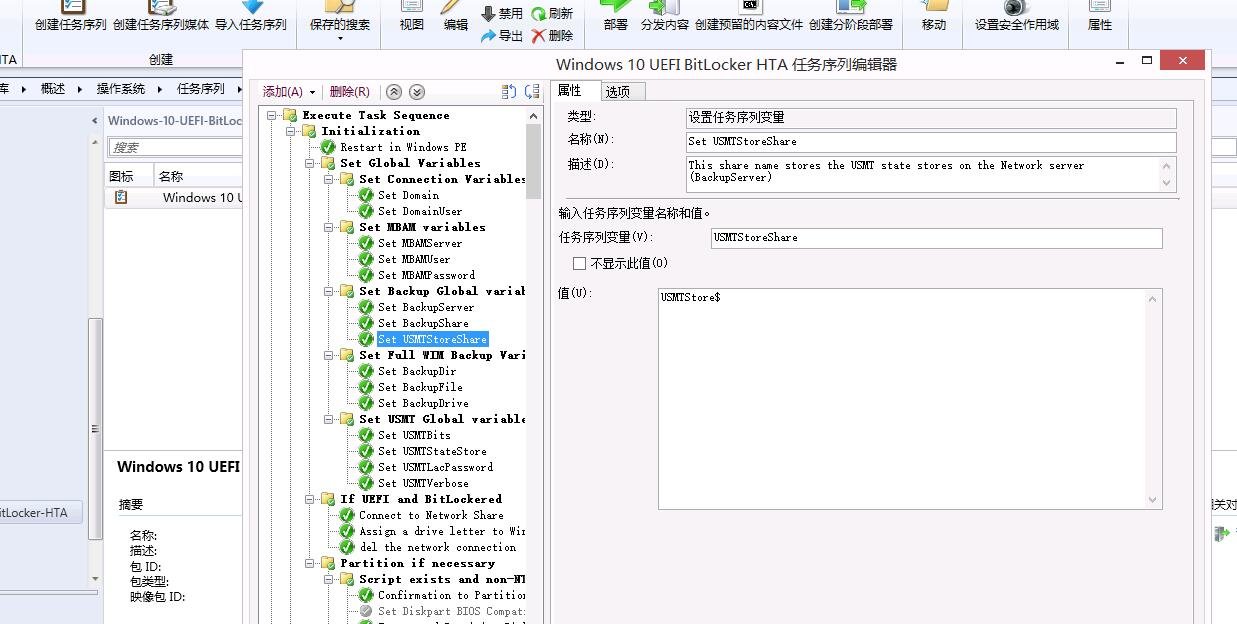Collapse Set Full WIM Backup Variables group
The height and width of the screenshot is (624, 1237).
(329, 355)
